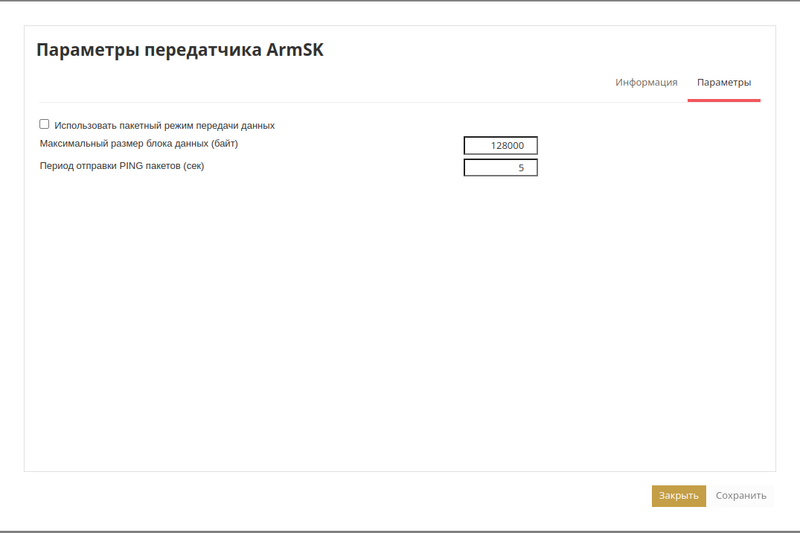
Task: Click the 'Использовать пакетный режим передачи данных' label
Action: pyautogui.click(x=164, y=126)
